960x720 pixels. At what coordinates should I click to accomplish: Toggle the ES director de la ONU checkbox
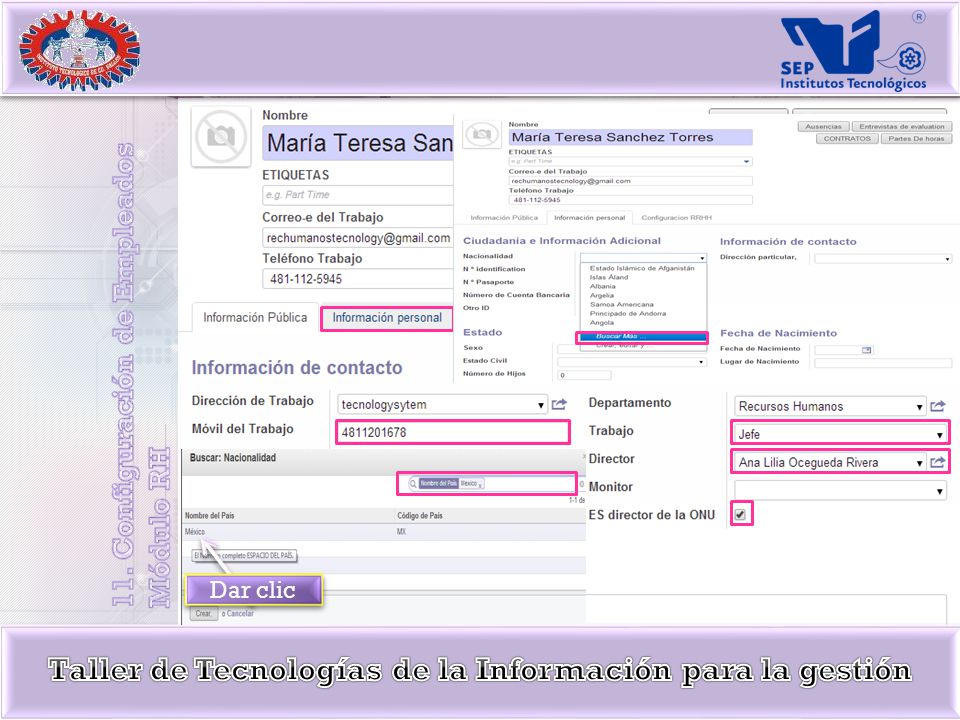(x=740, y=514)
